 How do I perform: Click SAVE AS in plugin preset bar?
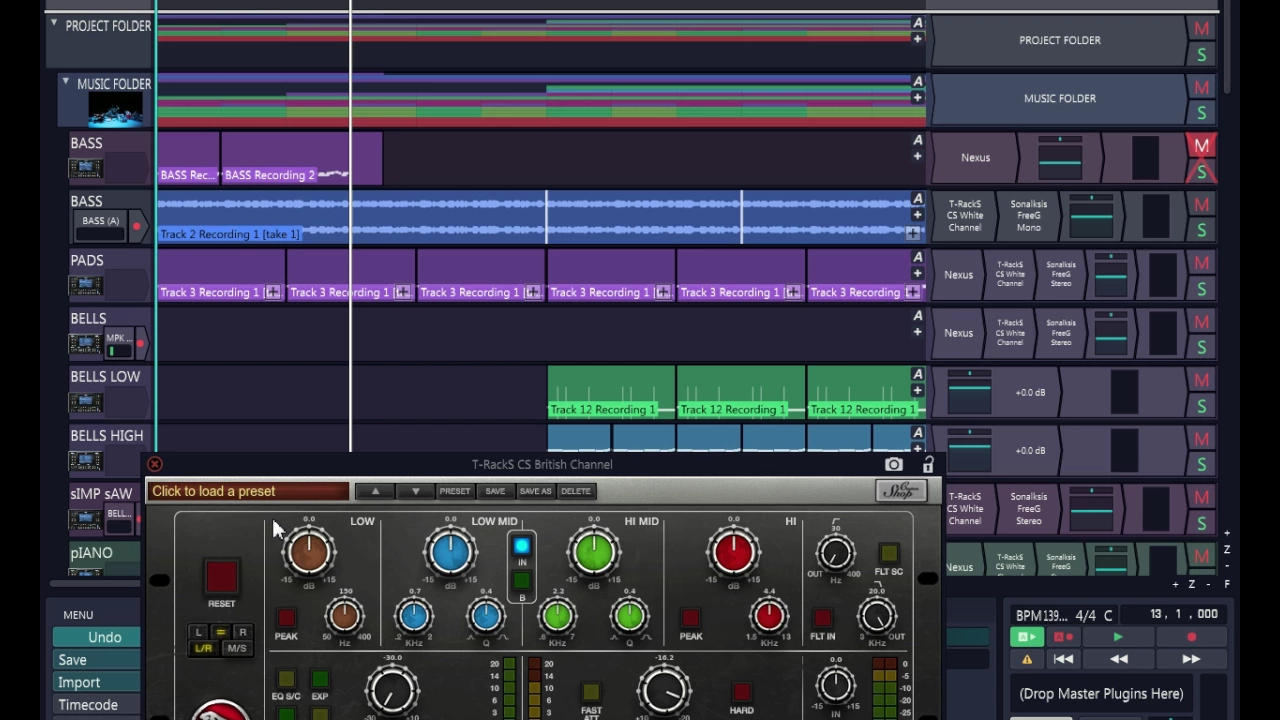pos(535,491)
